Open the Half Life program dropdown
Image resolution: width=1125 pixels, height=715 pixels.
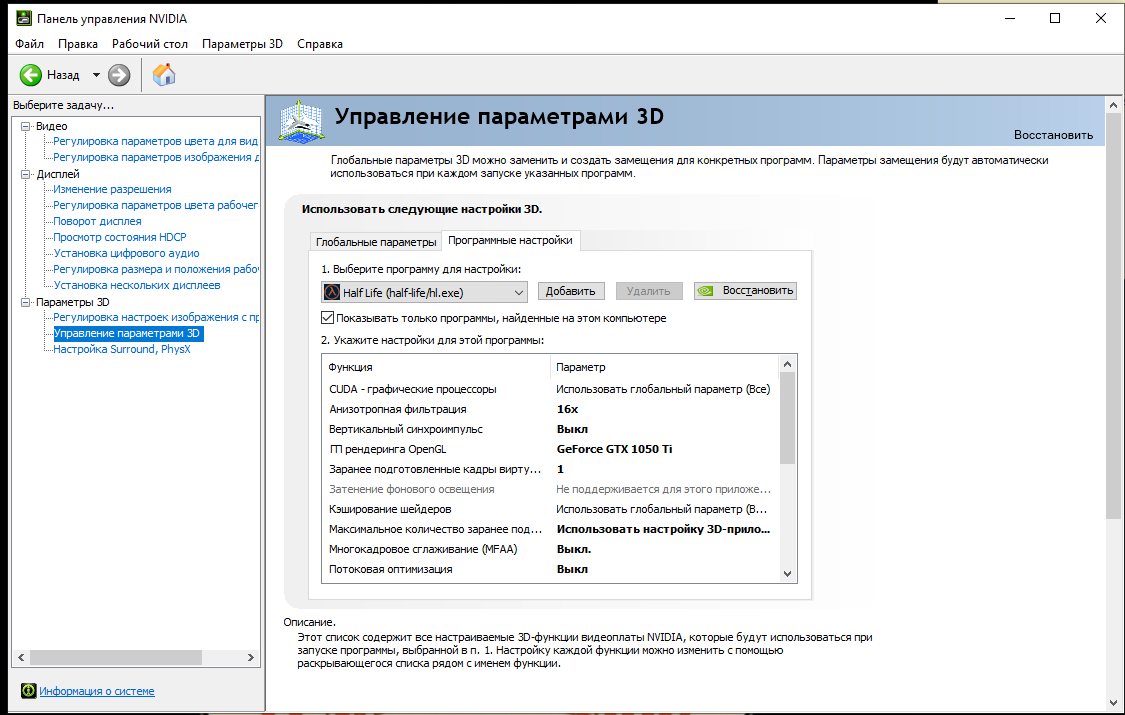[424, 292]
